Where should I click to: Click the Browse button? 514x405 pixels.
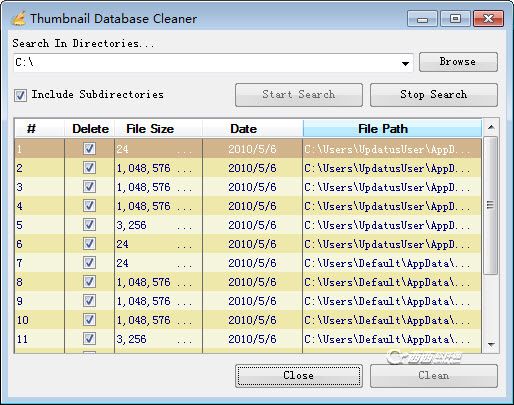(x=458, y=62)
